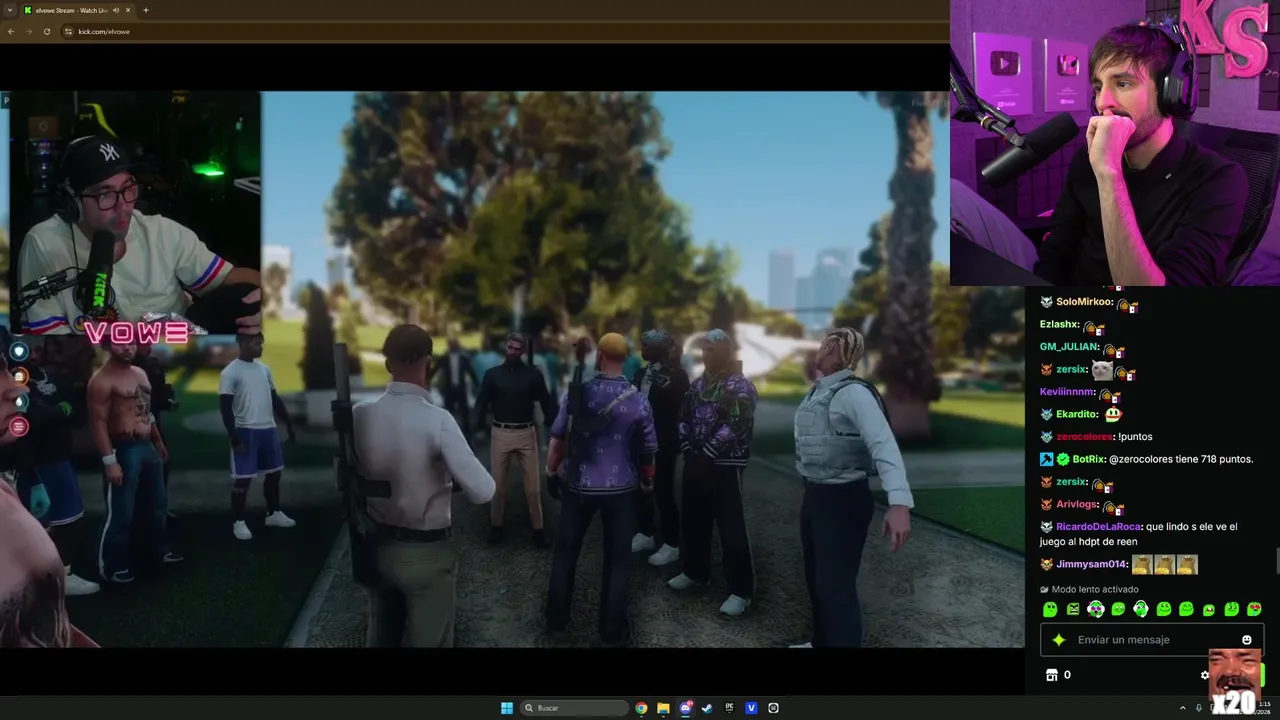Insert the purple-sunglasses headphone emote
The width and height of the screenshot is (1280, 720).
1095,609
